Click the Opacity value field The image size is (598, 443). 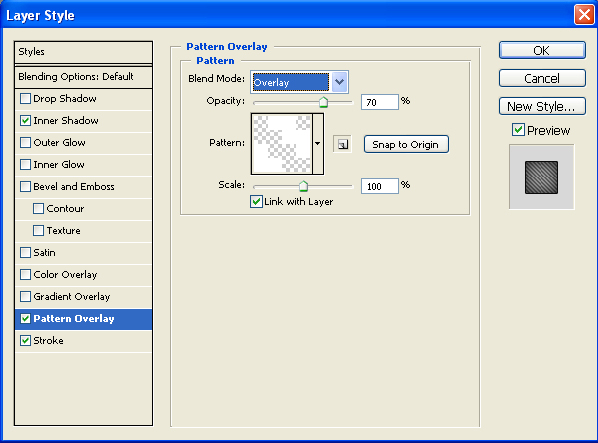tap(380, 102)
